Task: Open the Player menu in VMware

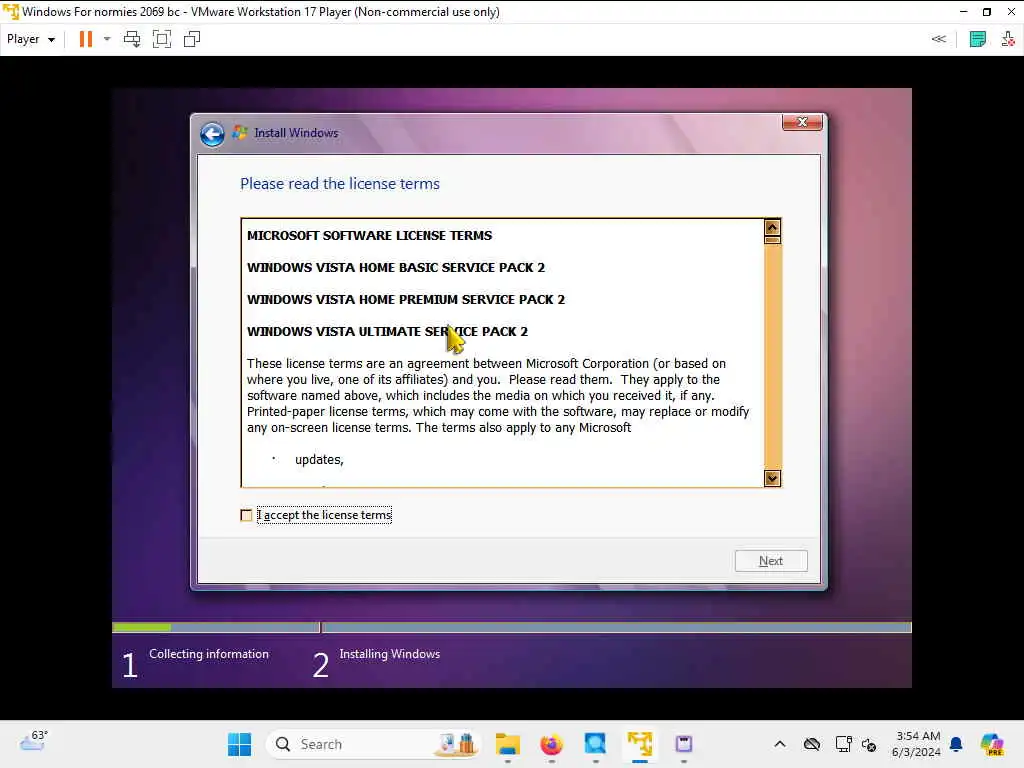Action: click(x=31, y=39)
